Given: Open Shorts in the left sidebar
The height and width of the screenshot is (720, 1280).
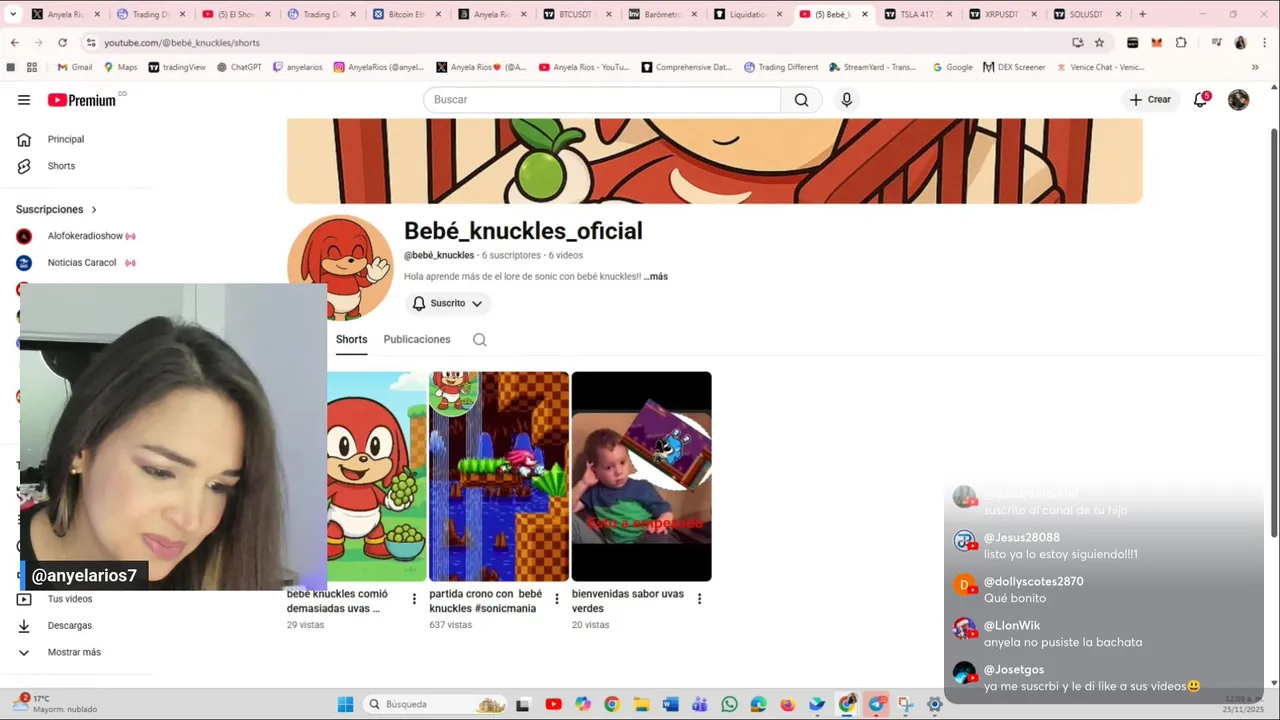Looking at the screenshot, I should tap(61, 166).
